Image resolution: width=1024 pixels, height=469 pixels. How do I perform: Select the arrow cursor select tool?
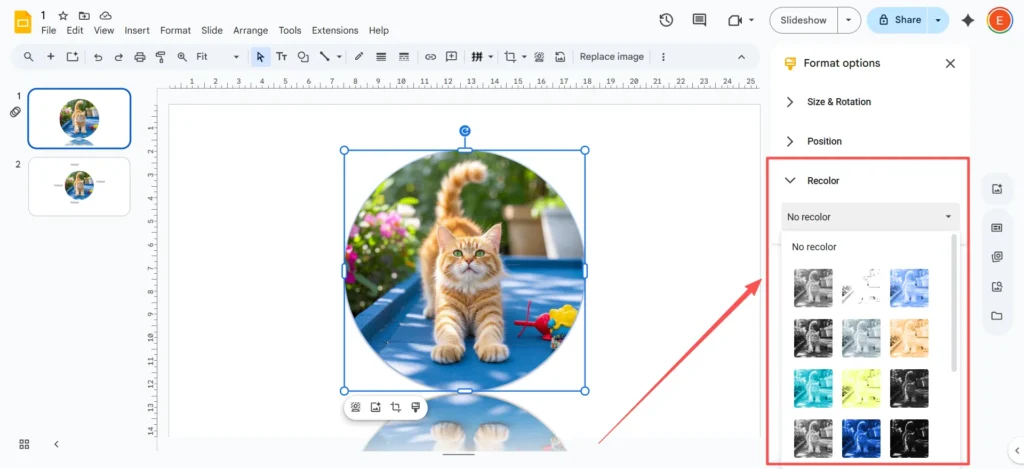coord(261,57)
